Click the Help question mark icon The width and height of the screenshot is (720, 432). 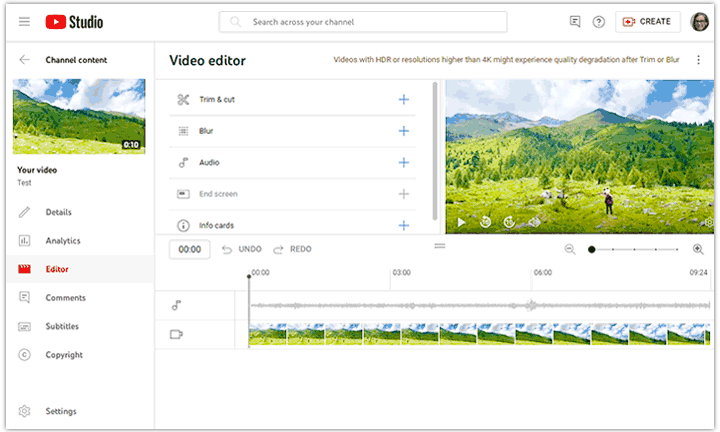point(599,22)
